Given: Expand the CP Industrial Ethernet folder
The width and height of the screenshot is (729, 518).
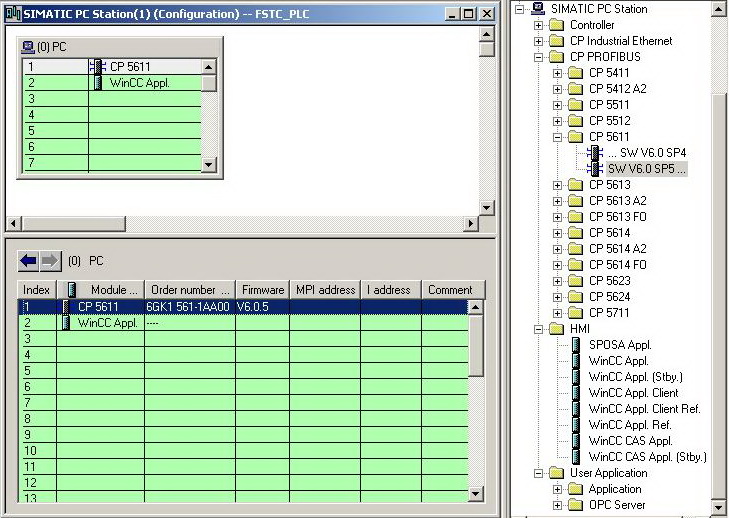Looking at the screenshot, I should [x=538, y=41].
